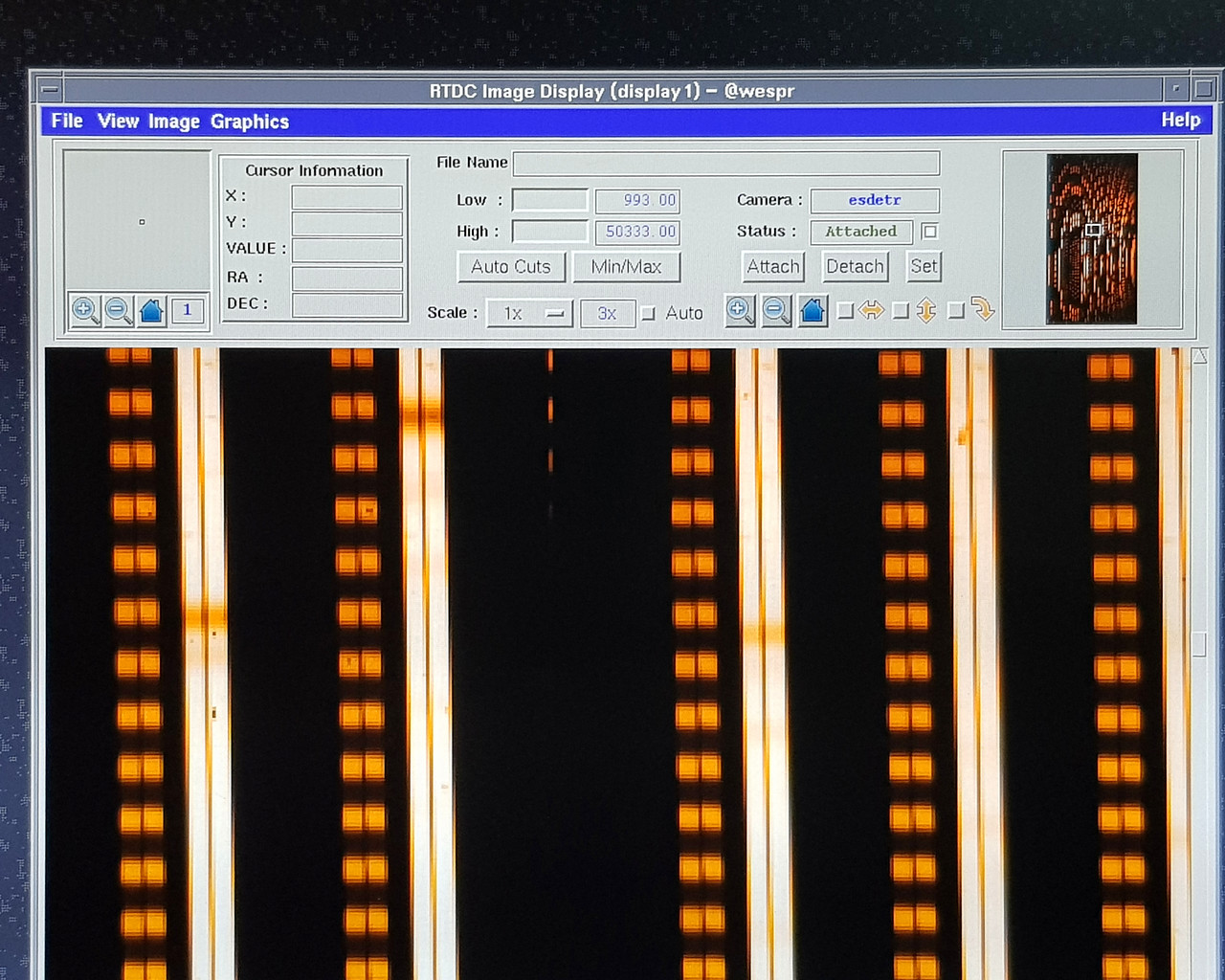
Task: Click the Detach camera button
Action: pyautogui.click(x=855, y=266)
